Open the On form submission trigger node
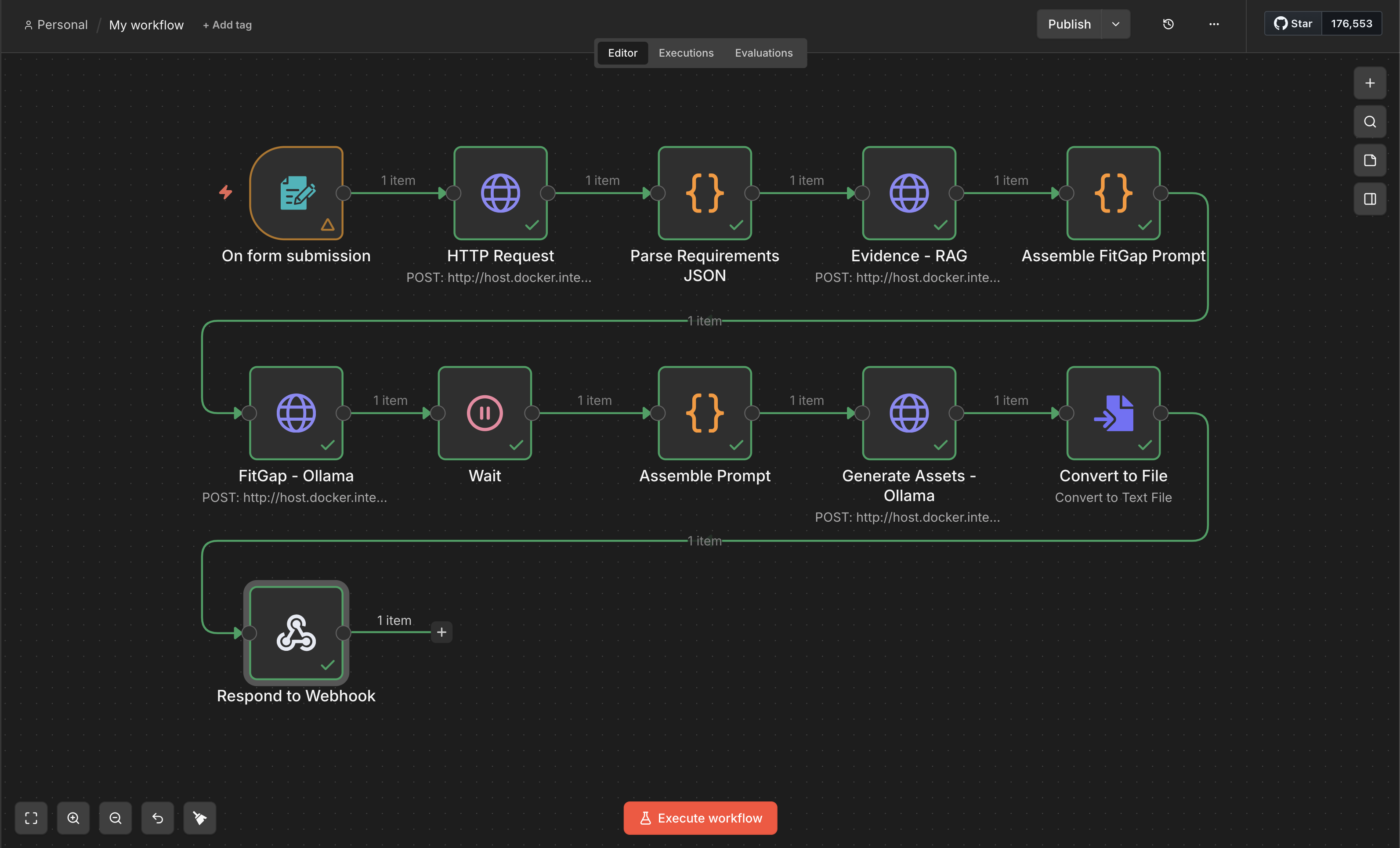 coord(296,193)
